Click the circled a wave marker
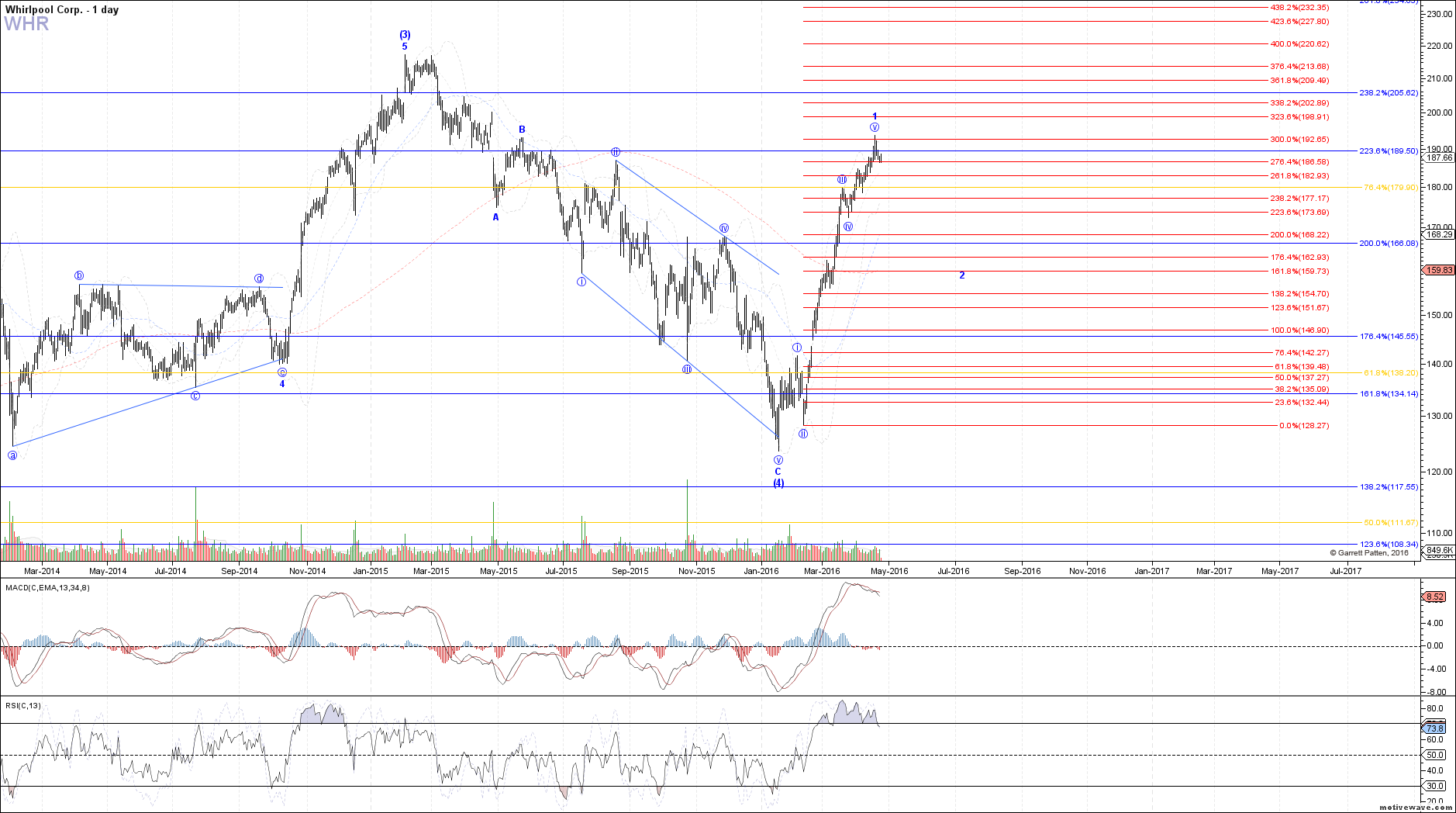This screenshot has height=813, width=1456. click(12, 455)
